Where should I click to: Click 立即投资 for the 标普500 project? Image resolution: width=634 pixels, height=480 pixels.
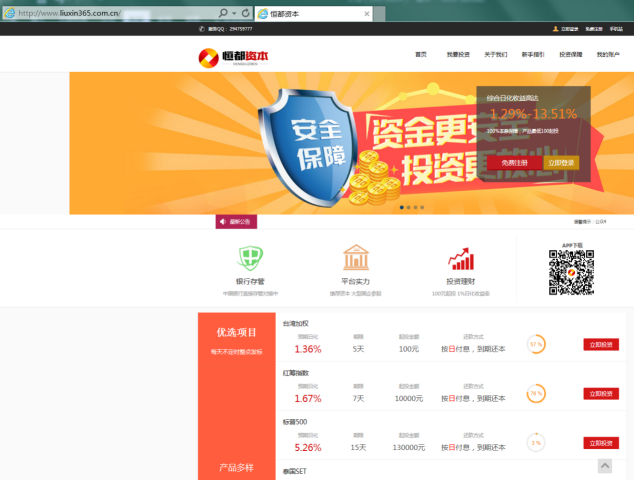point(601,442)
